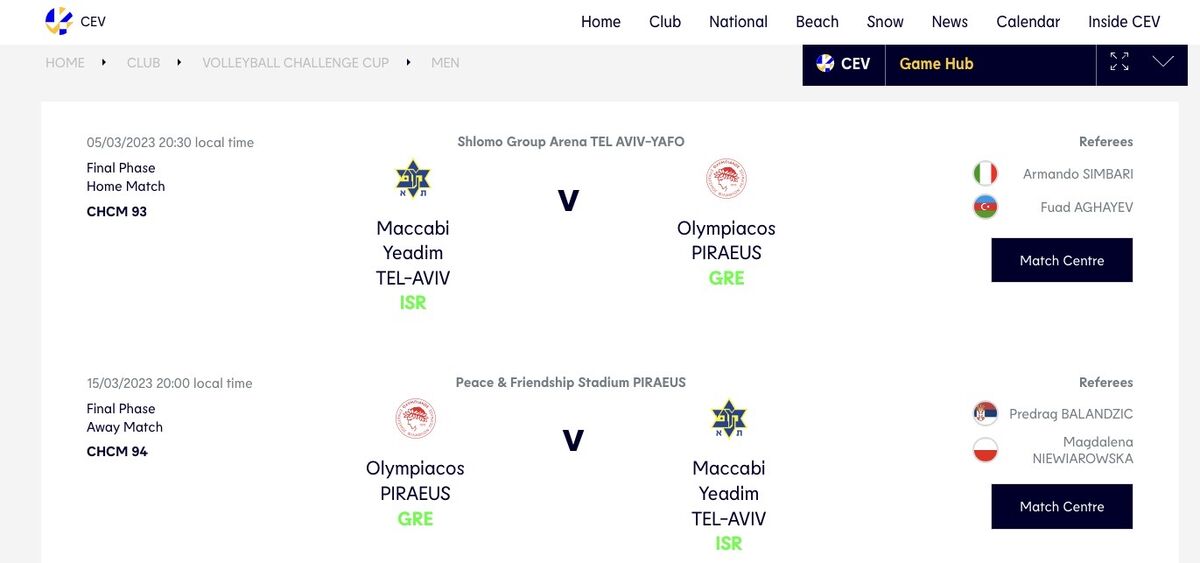
Task: Go to VOLLEYBALL CHALLENGE CUP breadcrumb
Action: [295, 62]
